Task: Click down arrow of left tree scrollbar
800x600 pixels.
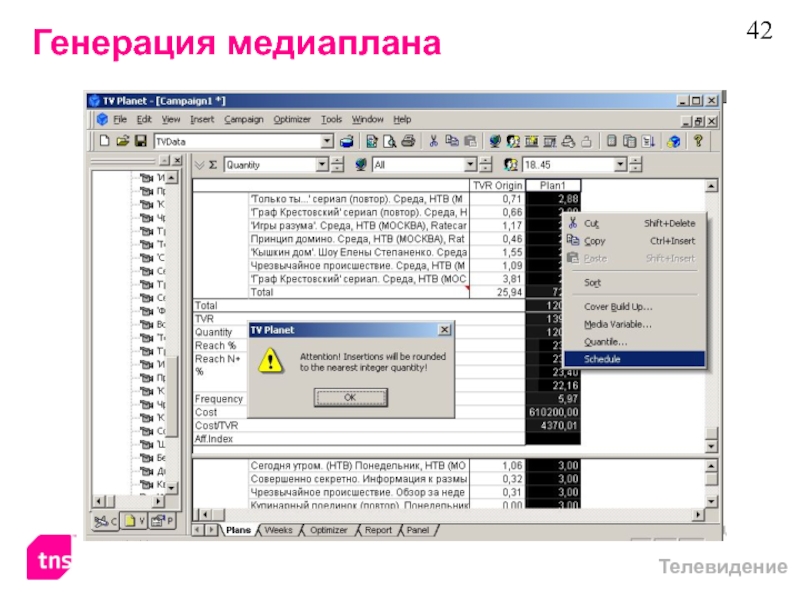Action: pos(171,488)
